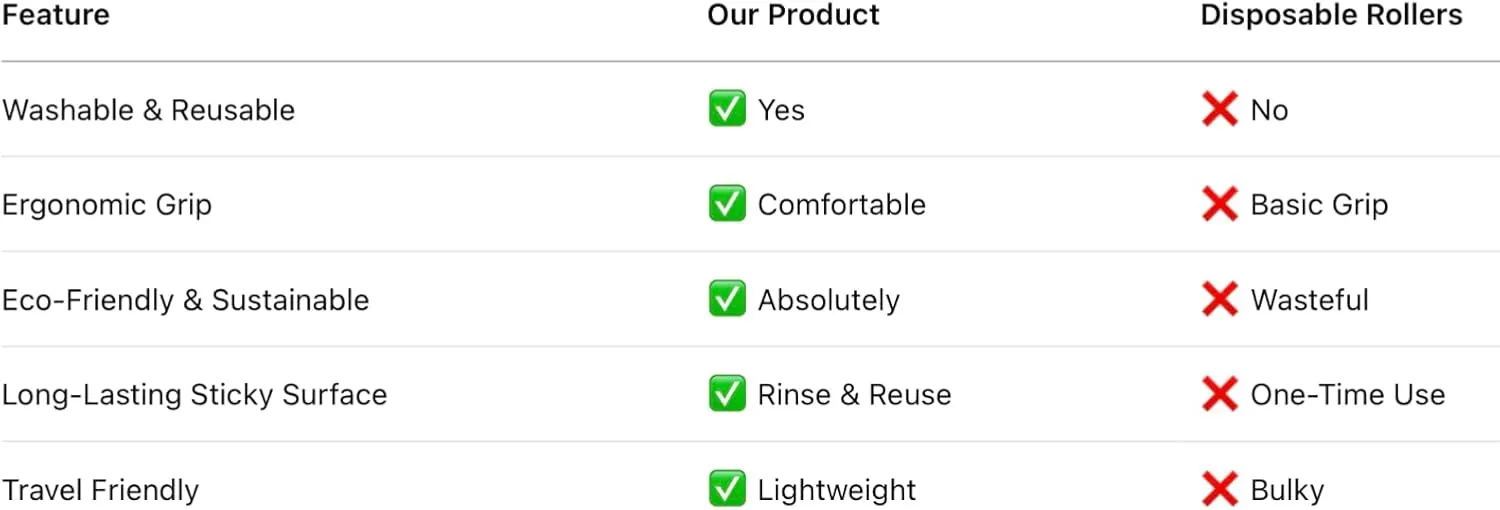
Task: Click the Travel Friendly row label
Action: [x=100, y=490]
